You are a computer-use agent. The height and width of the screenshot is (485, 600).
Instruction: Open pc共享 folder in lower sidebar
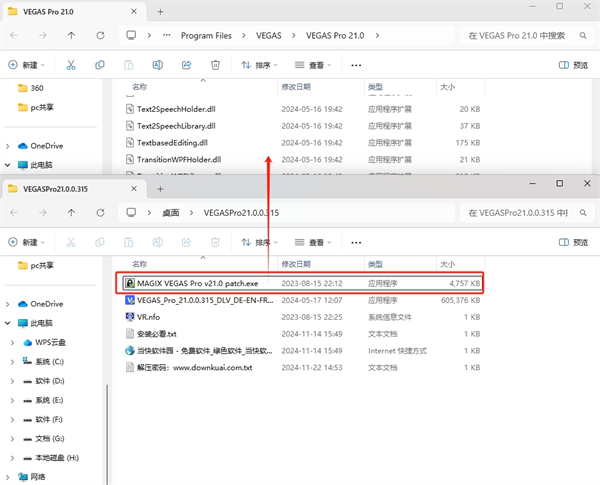[36, 265]
